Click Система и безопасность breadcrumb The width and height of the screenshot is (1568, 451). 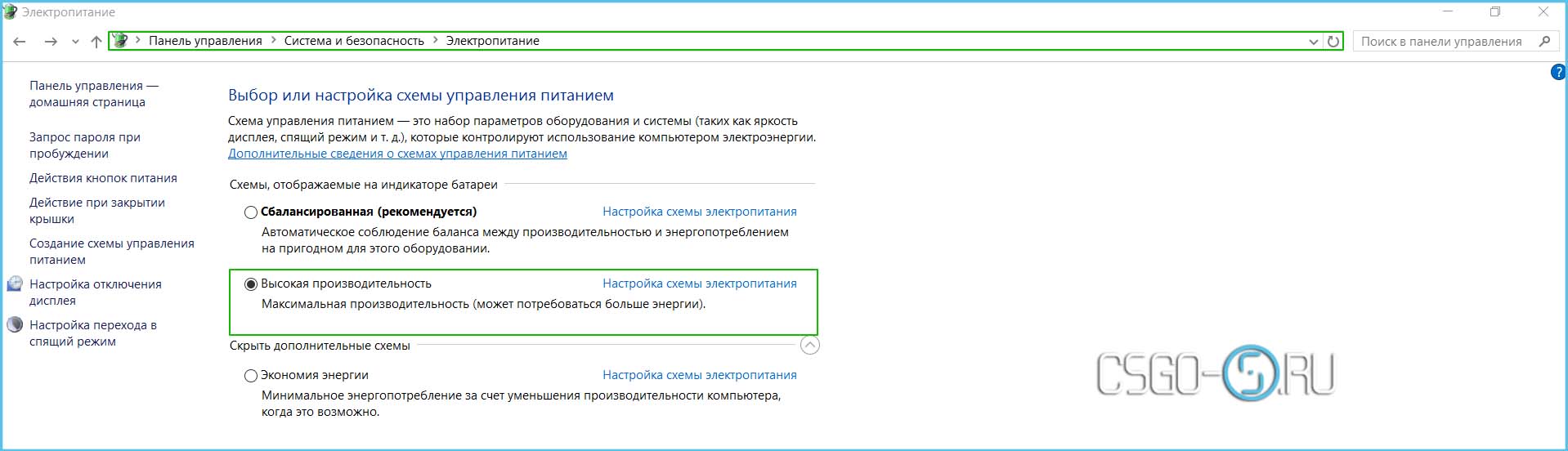pos(354,41)
